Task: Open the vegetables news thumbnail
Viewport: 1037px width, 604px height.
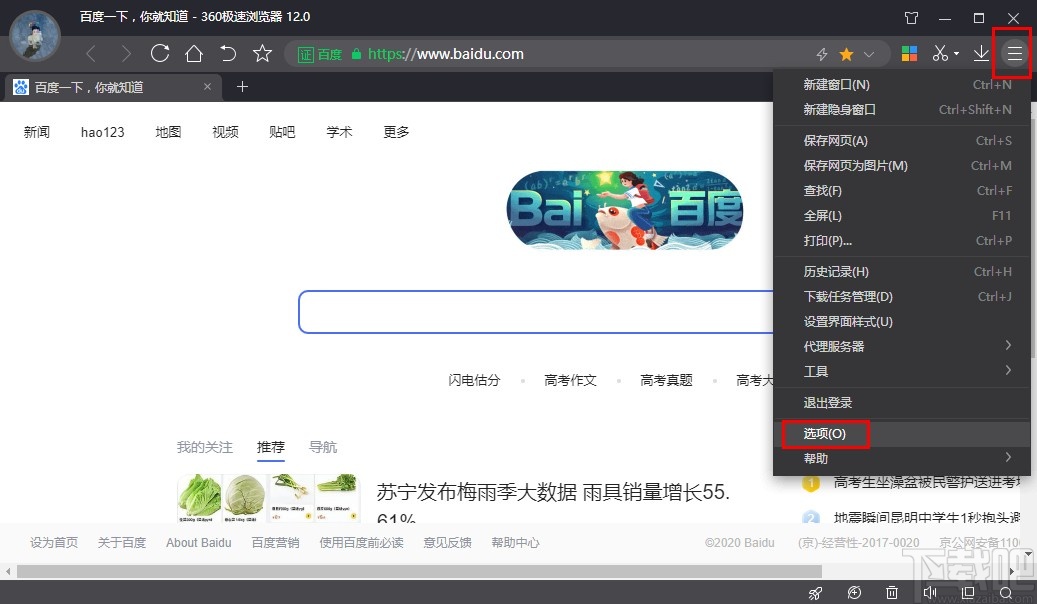Action: coord(269,497)
